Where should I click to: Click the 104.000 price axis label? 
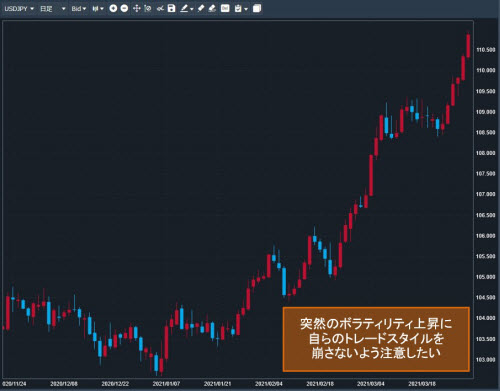tap(486, 318)
